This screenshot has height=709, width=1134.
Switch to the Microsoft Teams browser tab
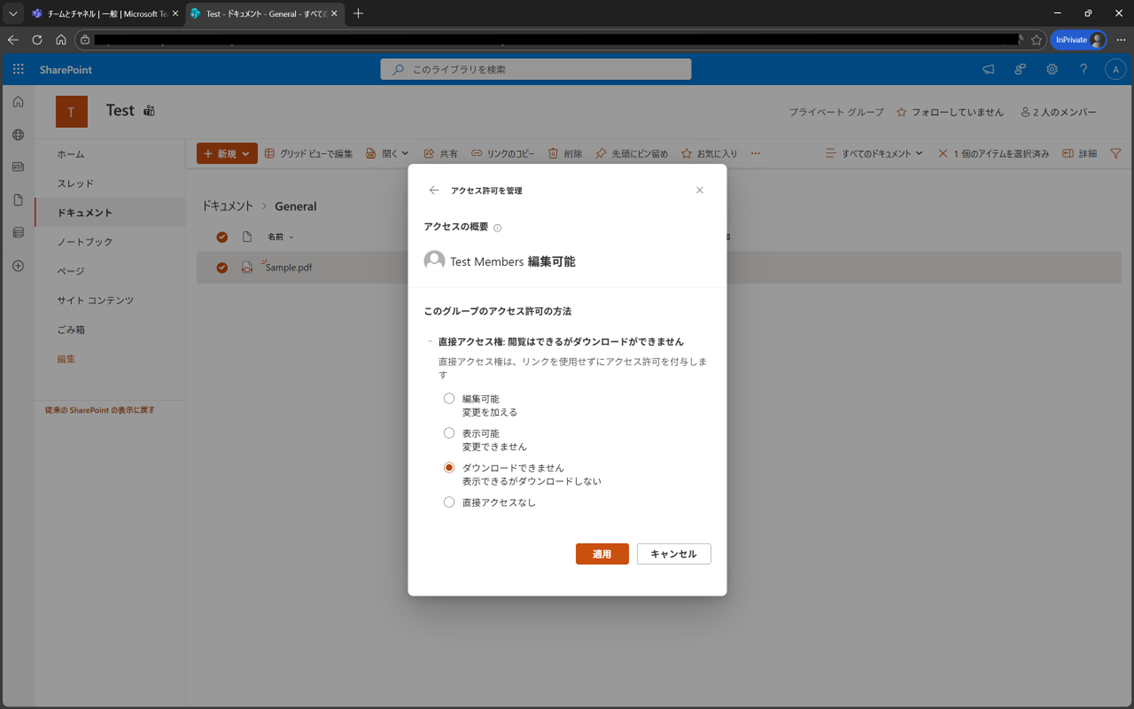pyautogui.click(x=105, y=14)
